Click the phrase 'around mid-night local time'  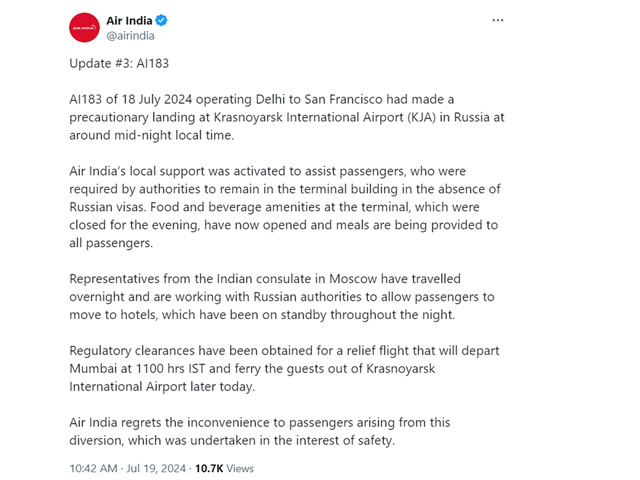coord(151,135)
